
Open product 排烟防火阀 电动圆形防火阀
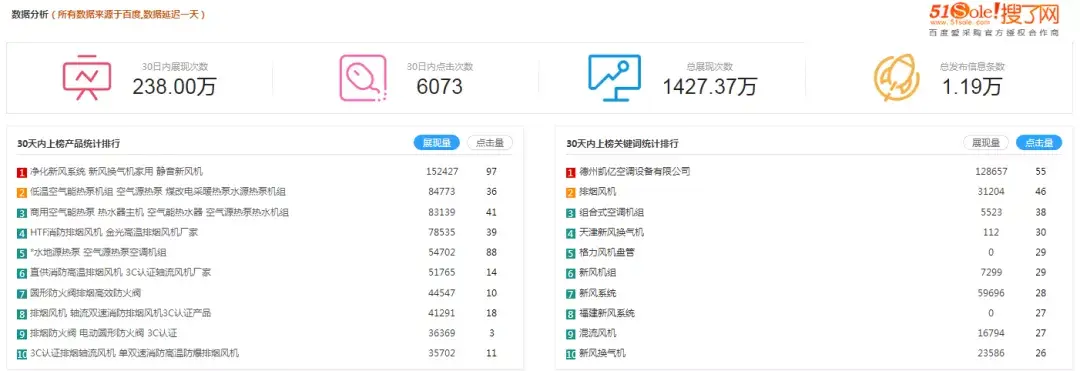coord(104,333)
